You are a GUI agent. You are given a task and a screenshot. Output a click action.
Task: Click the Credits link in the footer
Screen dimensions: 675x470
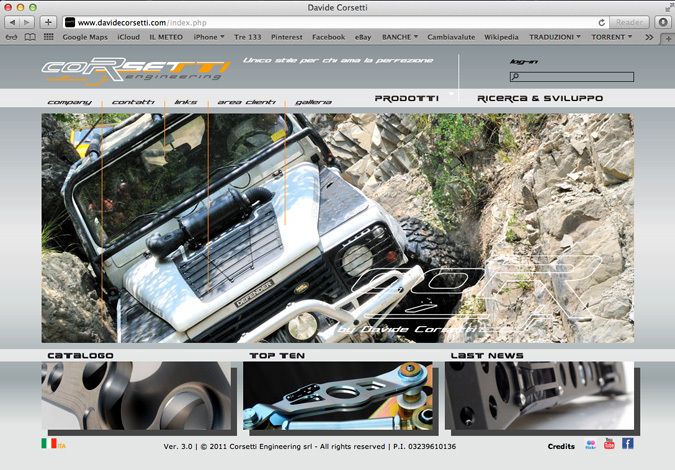(561, 446)
